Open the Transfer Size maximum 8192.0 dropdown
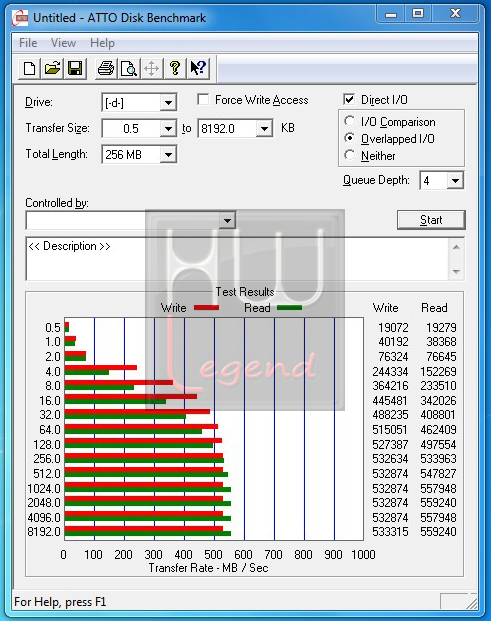 (264, 129)
